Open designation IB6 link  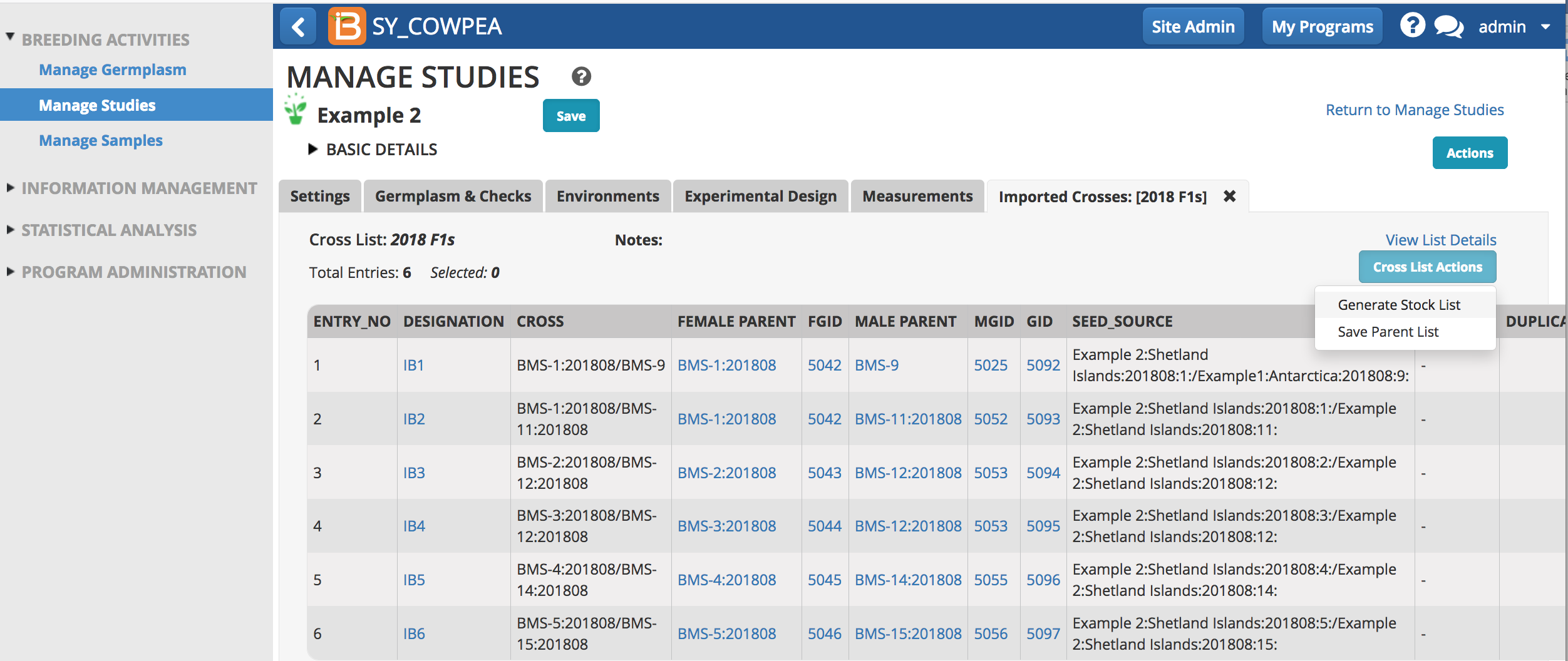point(414,633)
